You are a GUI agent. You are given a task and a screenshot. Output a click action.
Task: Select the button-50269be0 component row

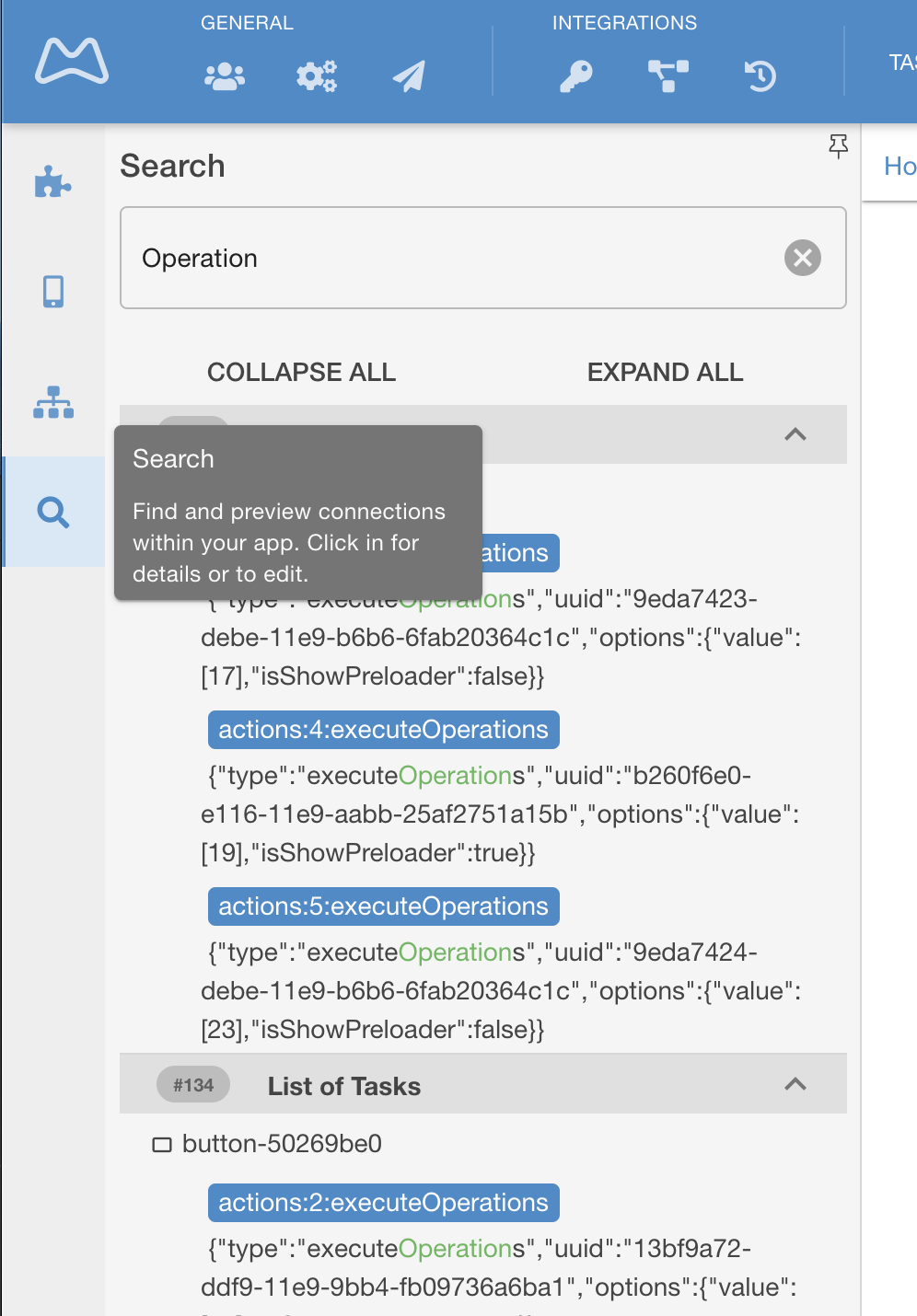pyautogui.click(x=267, y=1144)
